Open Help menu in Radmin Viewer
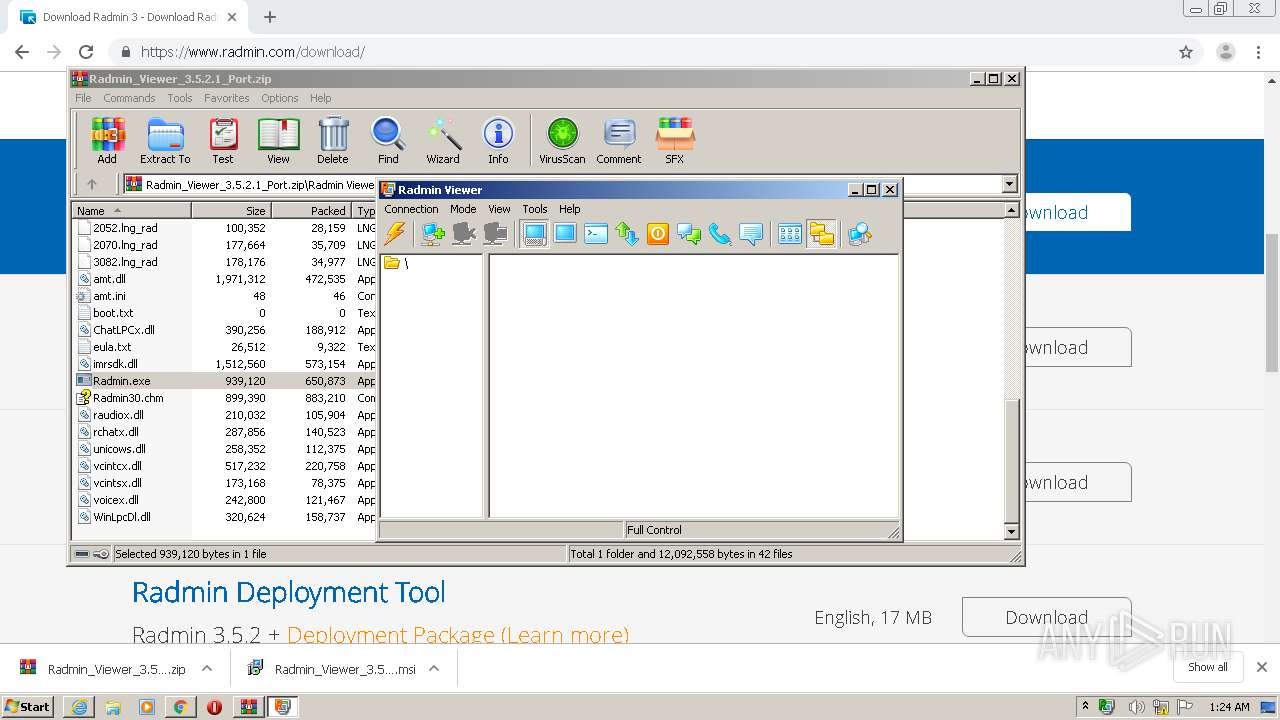The height and width of the screenshot is (720, 1280). 569,209
